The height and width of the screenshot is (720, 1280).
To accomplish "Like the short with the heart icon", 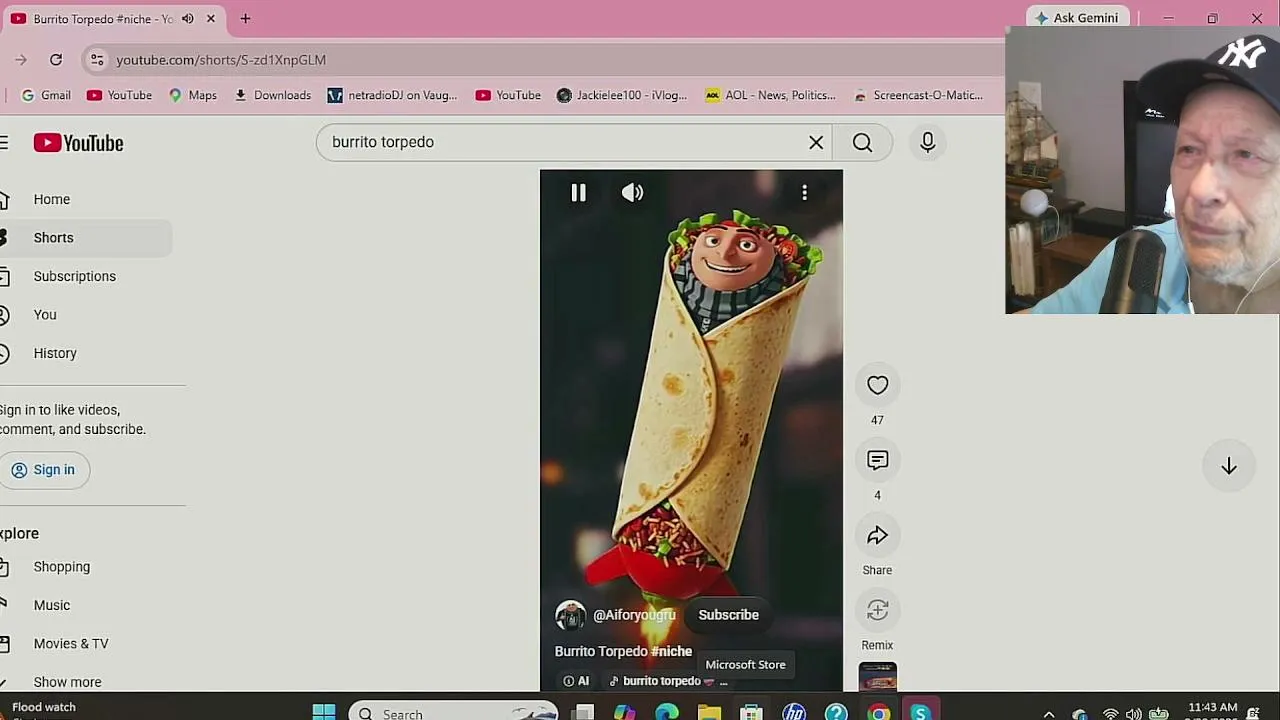I will click(x=877, y=386).
